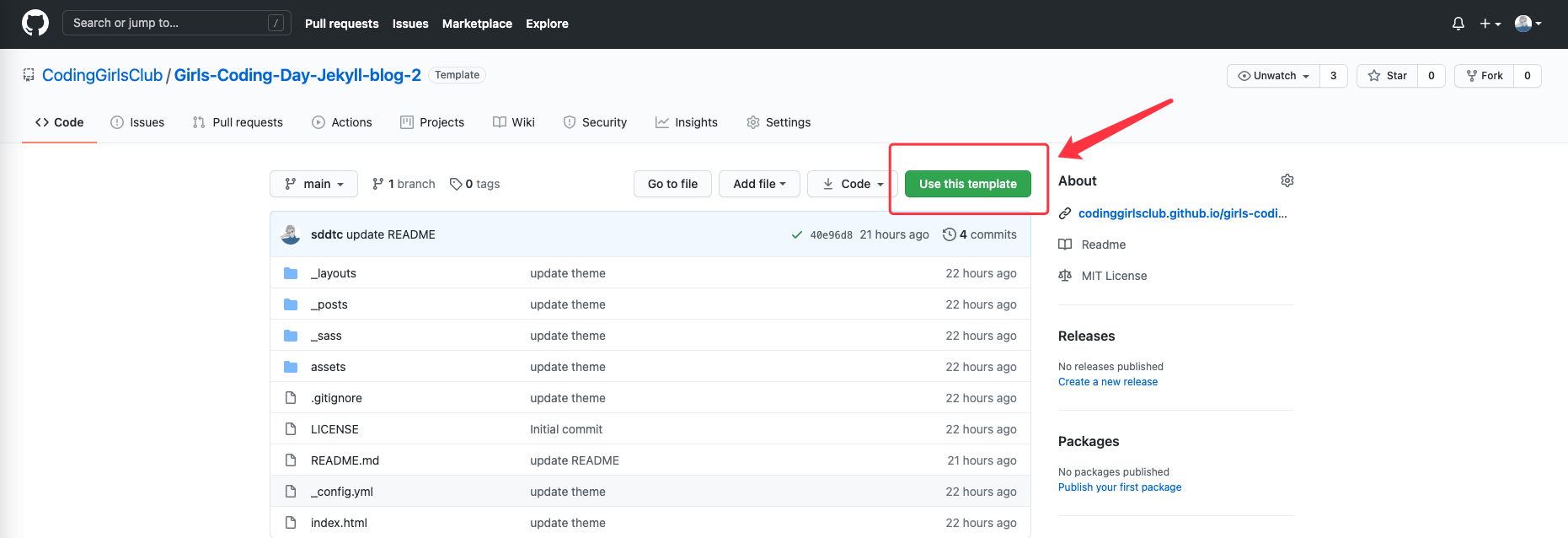Open the Unwatch dropdown

1273,76
